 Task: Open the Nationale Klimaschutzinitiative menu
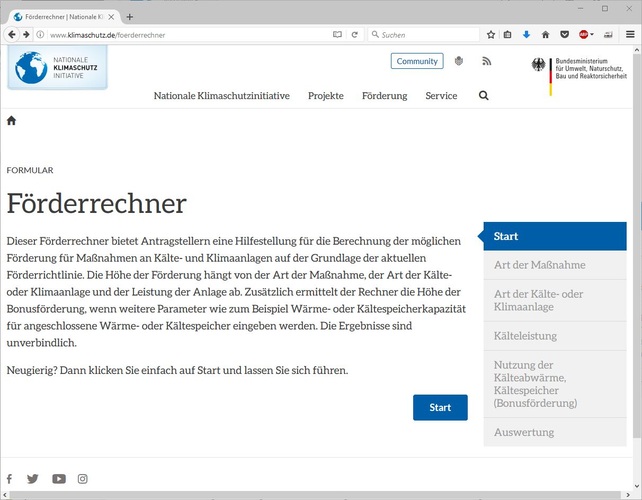point(221,96)
